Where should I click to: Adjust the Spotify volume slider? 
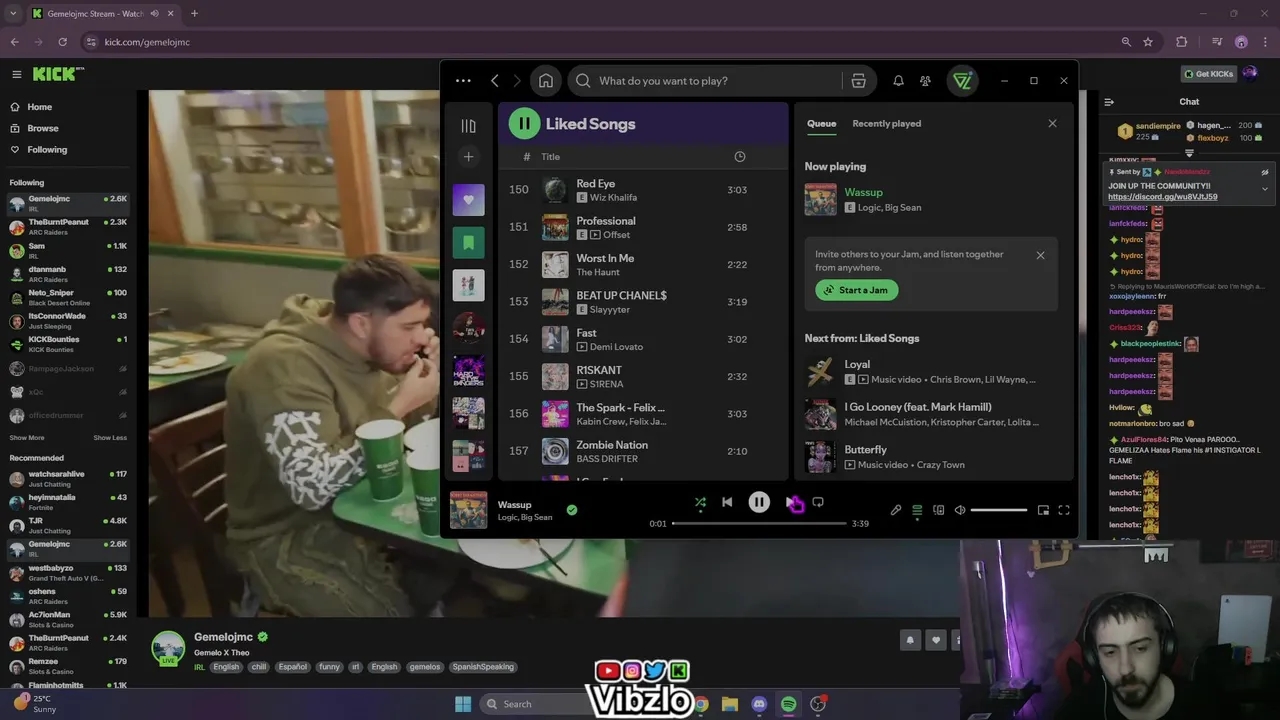coord(998,510)
